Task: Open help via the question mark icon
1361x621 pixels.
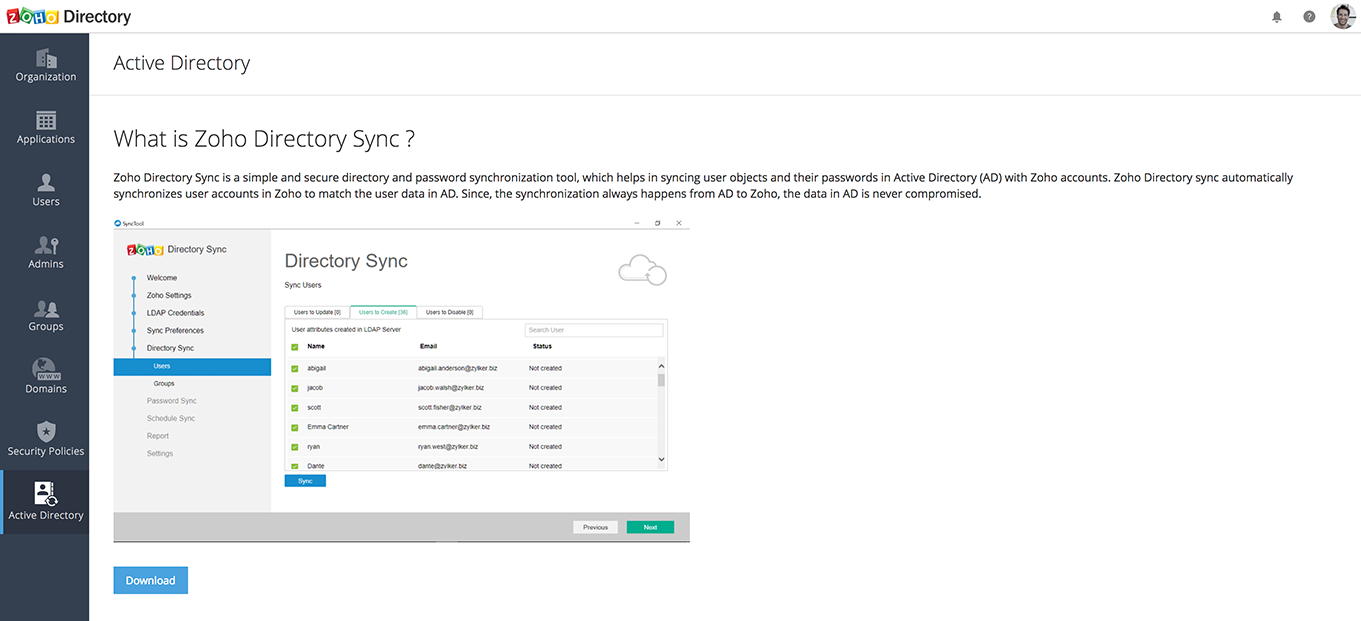Action: 1309,17
